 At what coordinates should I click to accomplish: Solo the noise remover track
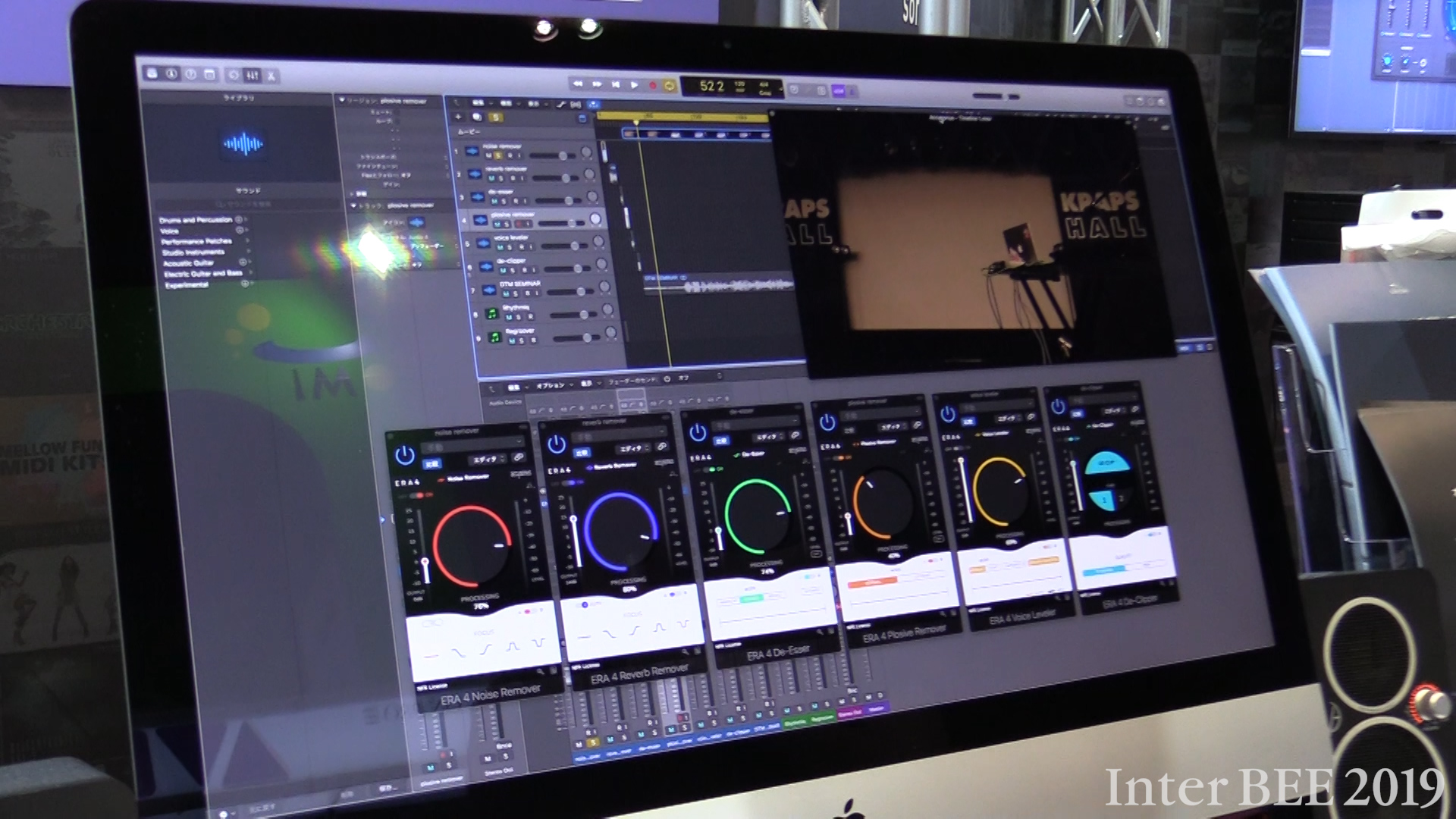click(x=499, y=155)
